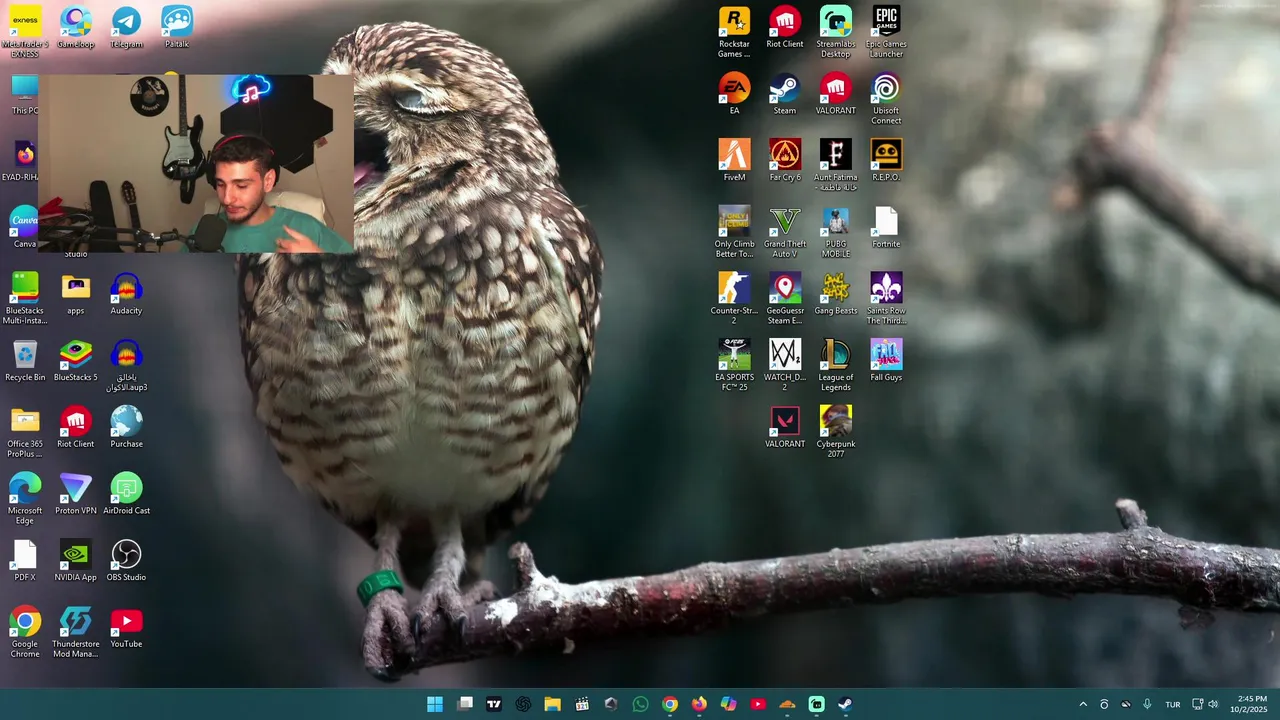
Task: Open the TUR input language switcher
Action: point(1173,704)
